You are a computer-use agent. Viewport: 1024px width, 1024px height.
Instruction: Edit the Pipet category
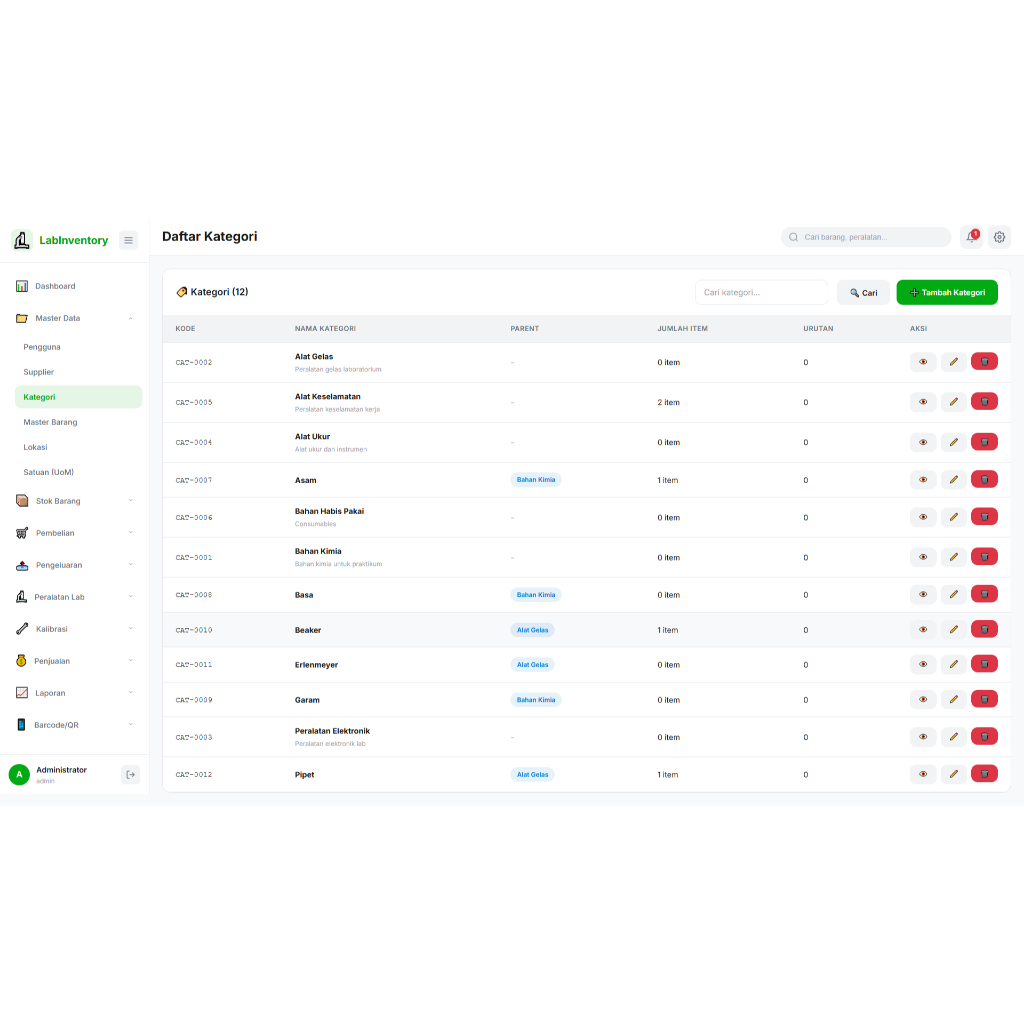point(953,774)
